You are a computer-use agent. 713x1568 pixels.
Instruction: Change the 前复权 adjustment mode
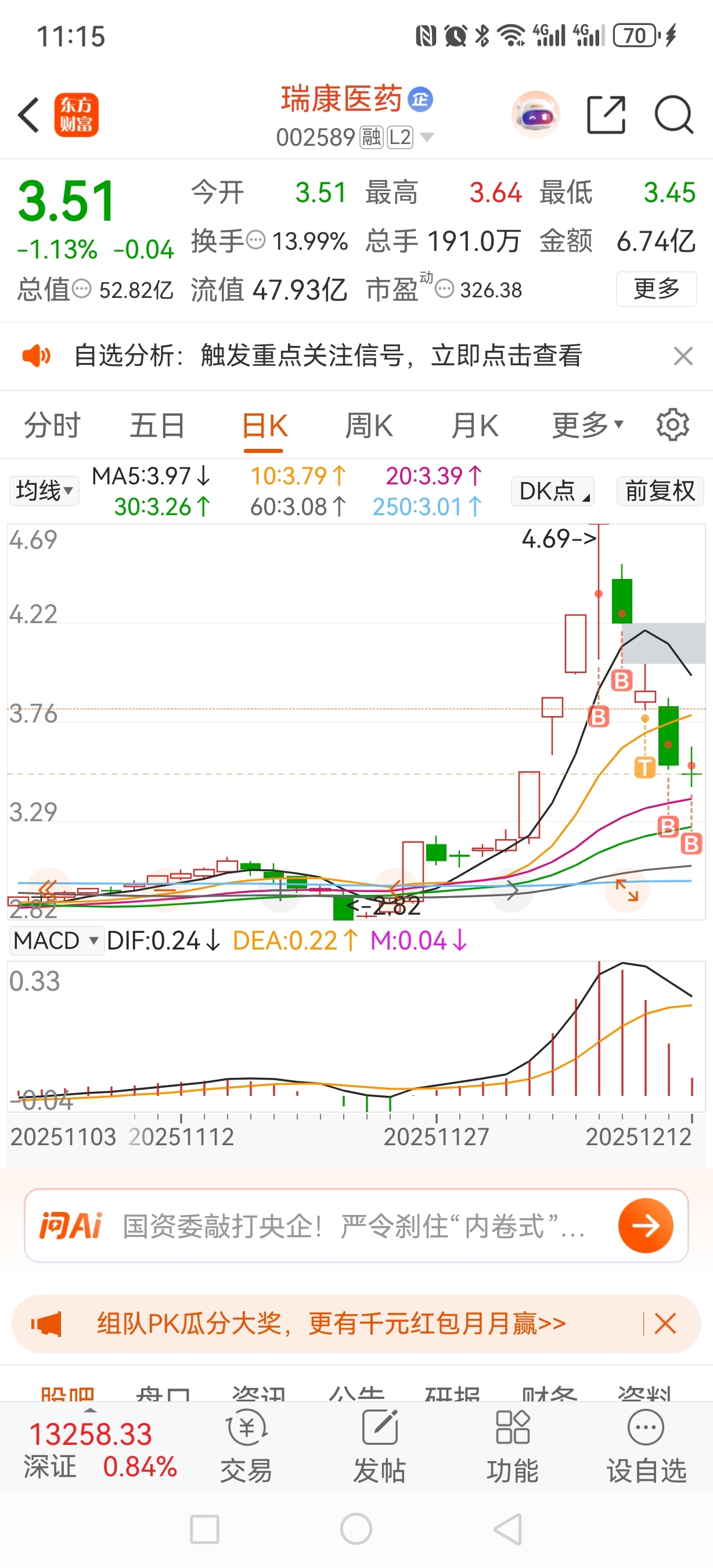click(660, 491)
